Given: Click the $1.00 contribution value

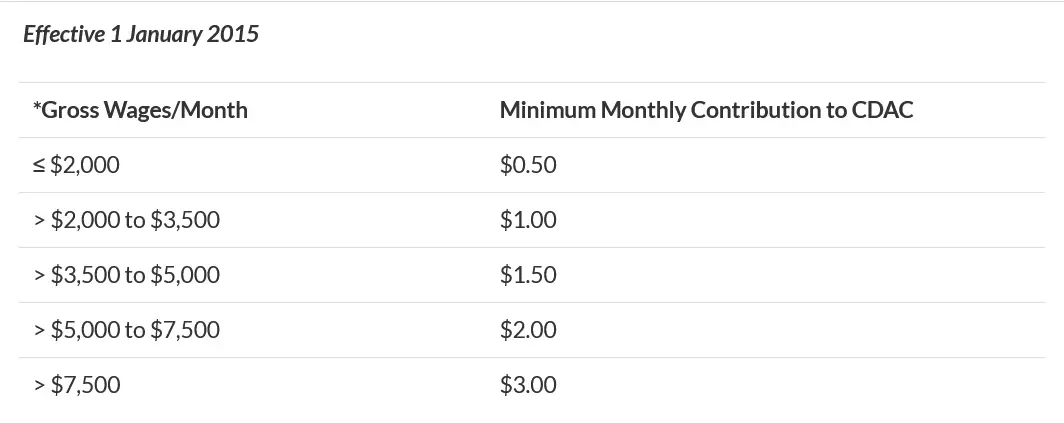Looking at the screenshot, I should pos(528,220).
